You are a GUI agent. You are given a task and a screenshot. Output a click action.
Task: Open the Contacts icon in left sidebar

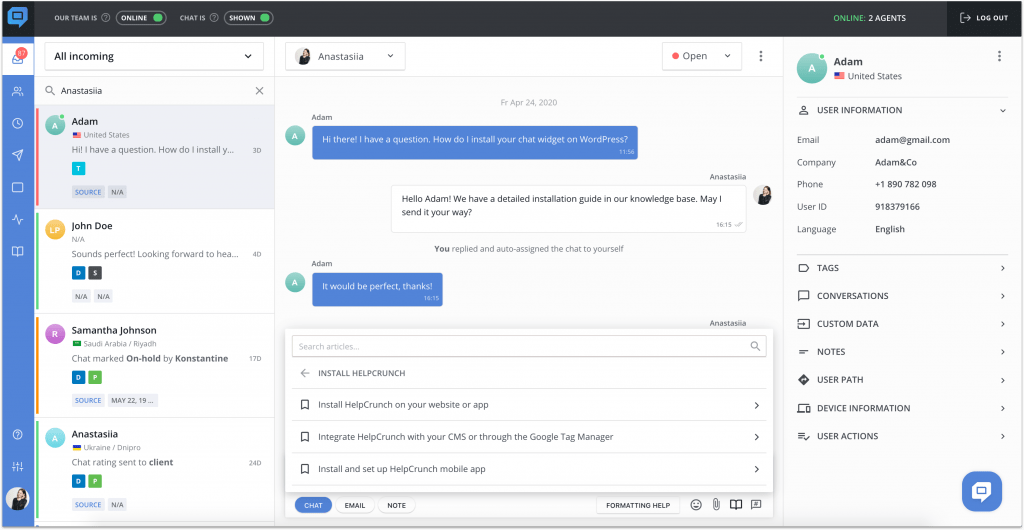point(17,91)
